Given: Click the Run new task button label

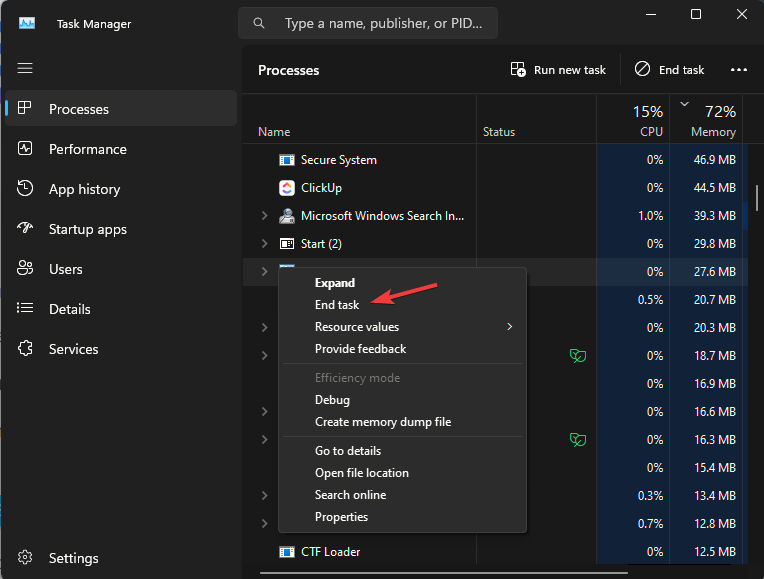Looking at the screenshot, I should 570,70.
